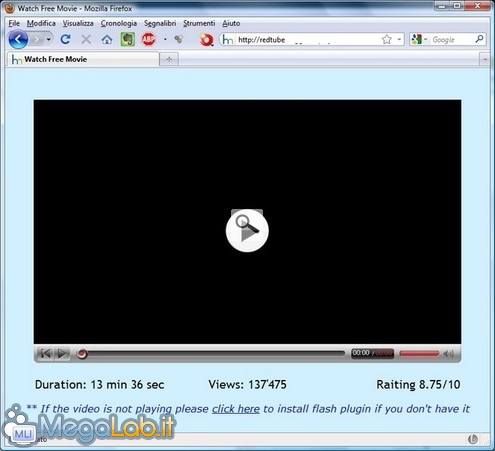Click the red swirl toolbar icon
Viewport: 495px width, 451px height.
click(206, 40)
